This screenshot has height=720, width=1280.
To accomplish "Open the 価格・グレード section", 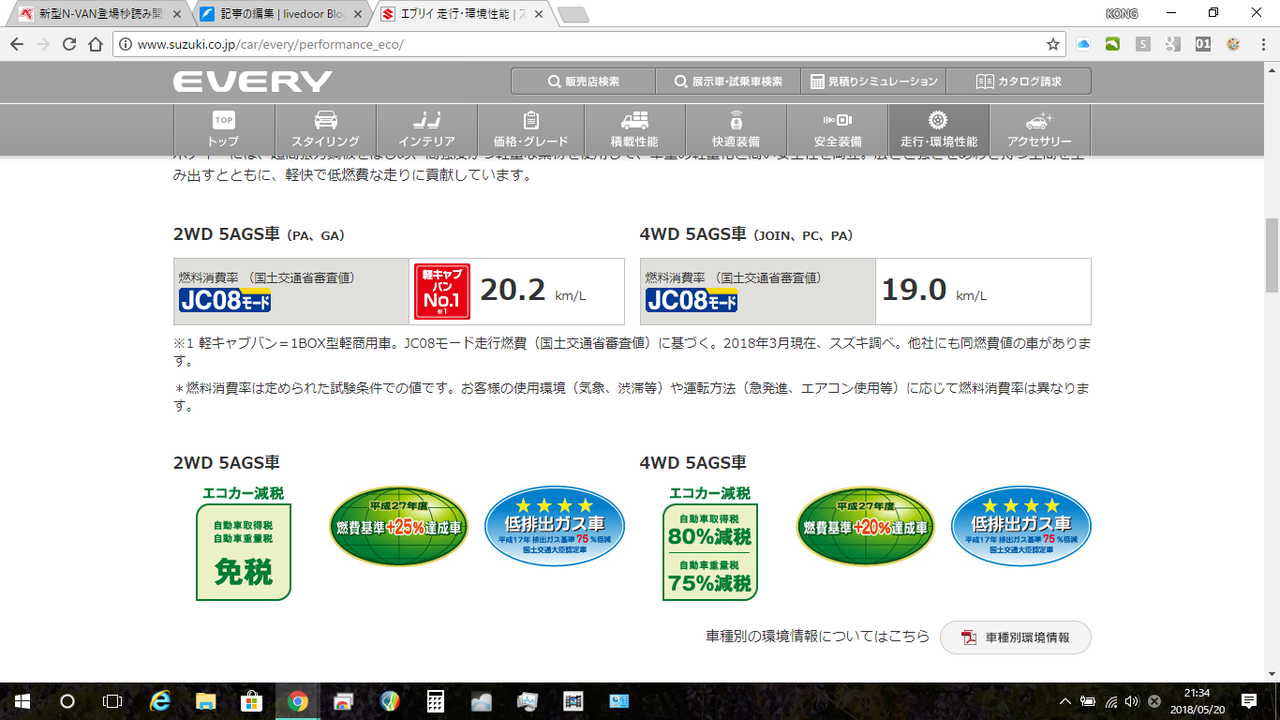I will coord(531,130).
